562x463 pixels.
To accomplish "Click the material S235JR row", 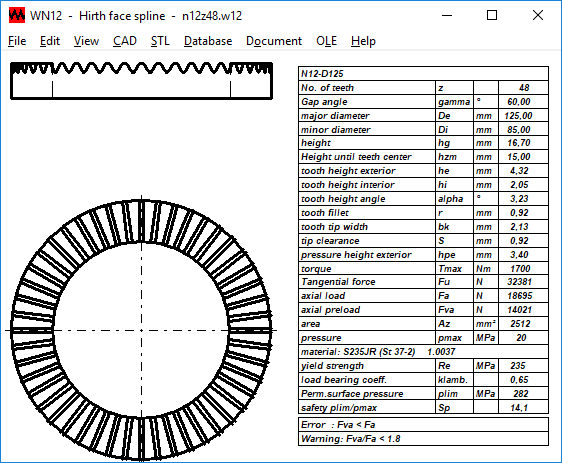I will coord(423,352).
